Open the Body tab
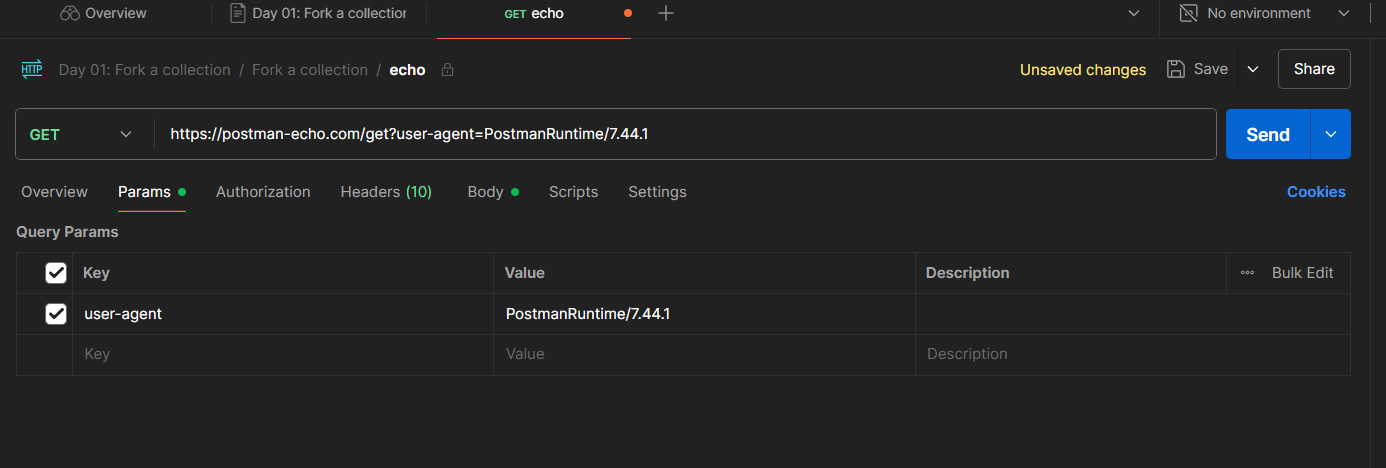Viewport: 1386px width, 468px height. [493, 192]
